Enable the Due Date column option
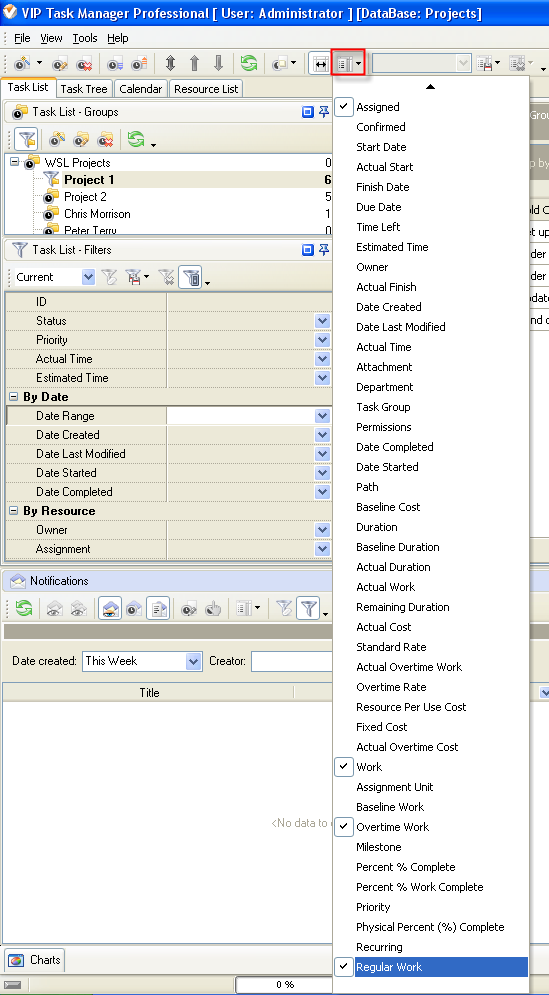The image size is (549, 995). [x=379, y=207]
